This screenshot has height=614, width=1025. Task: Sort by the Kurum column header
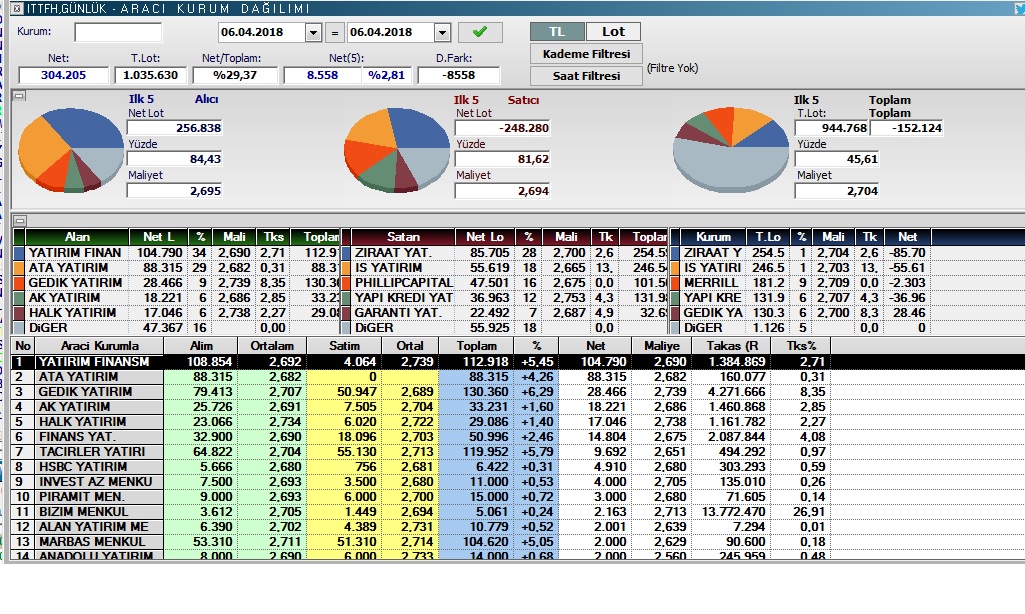pos(713,237)
